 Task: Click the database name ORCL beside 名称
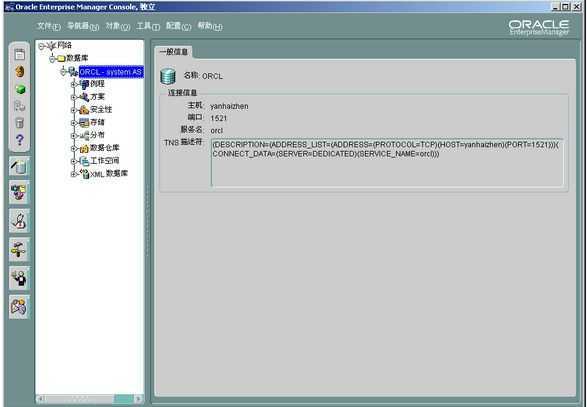point(212,76)
